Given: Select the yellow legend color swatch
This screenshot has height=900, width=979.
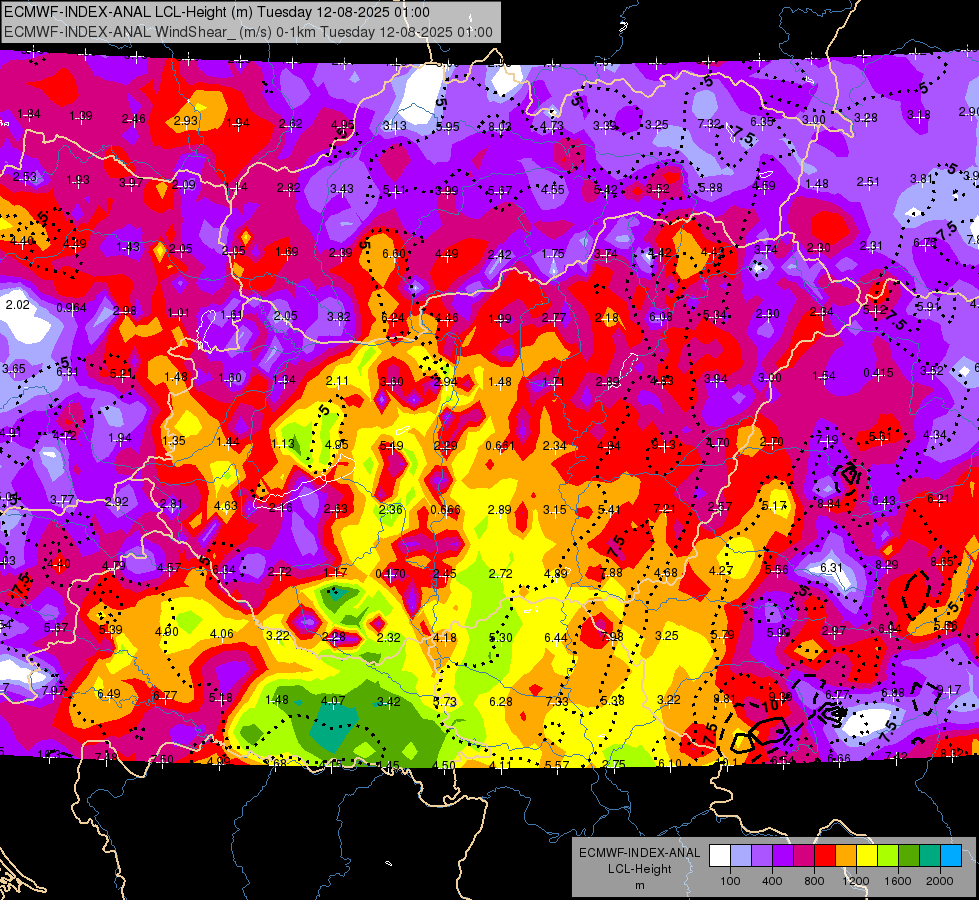Looking at the screenshot, I should click(x=867, y=856).
